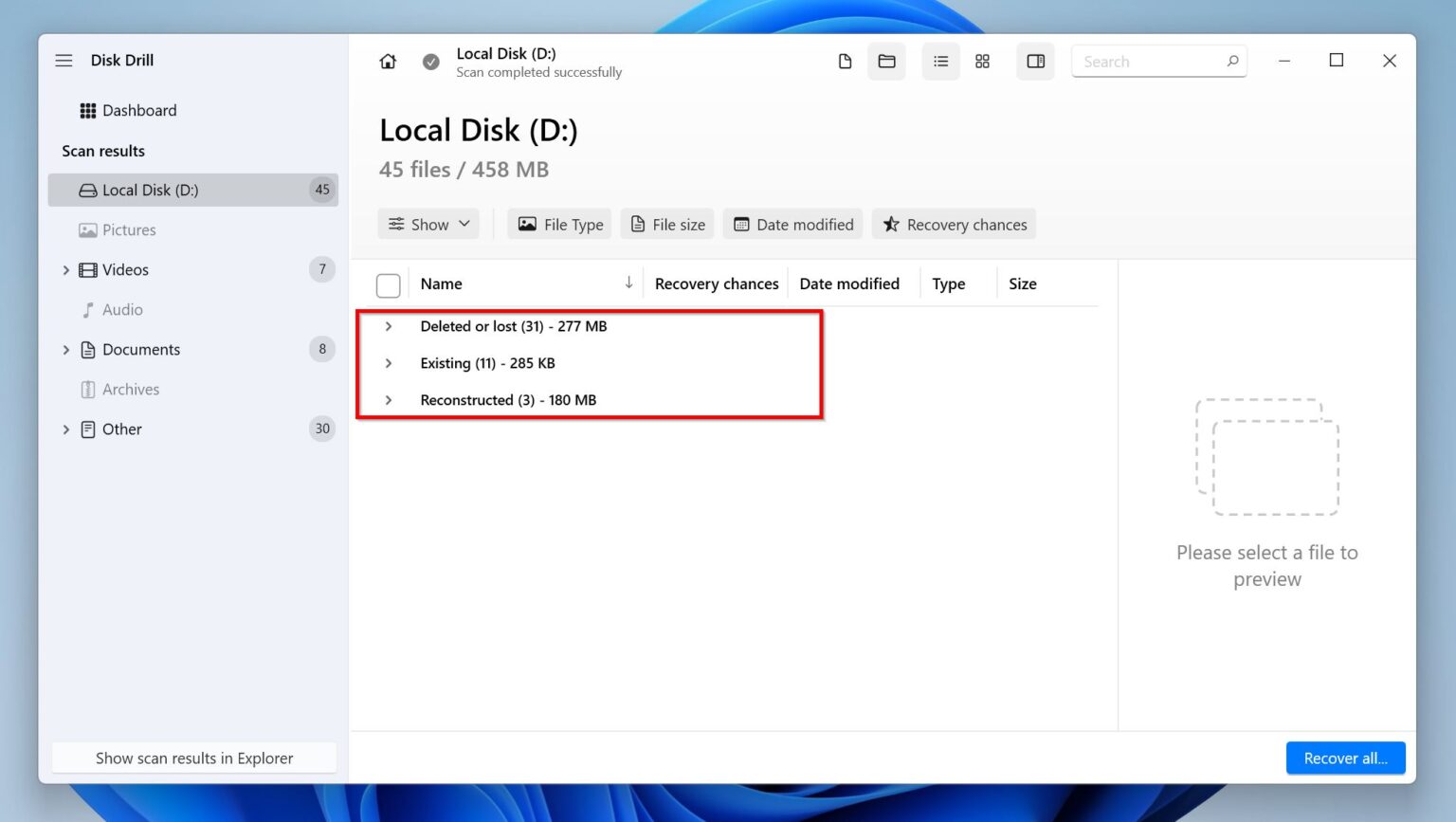The height and width of the screenshot is (822, 1456).
Task: Toggle the Recovery chances filter
Action: [954, 224]
